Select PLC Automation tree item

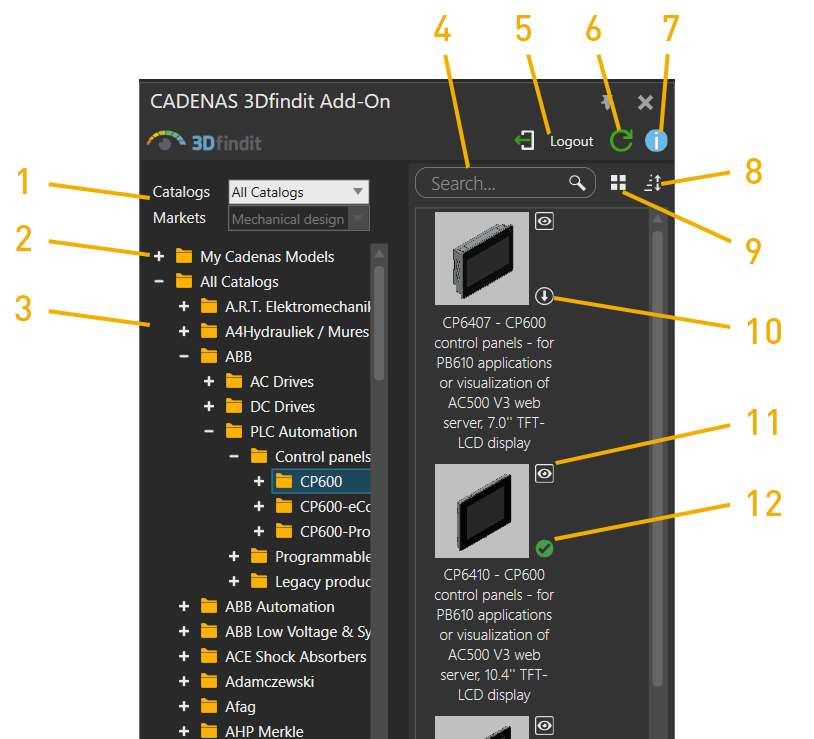pyautogui.click(x=303, y=432)
